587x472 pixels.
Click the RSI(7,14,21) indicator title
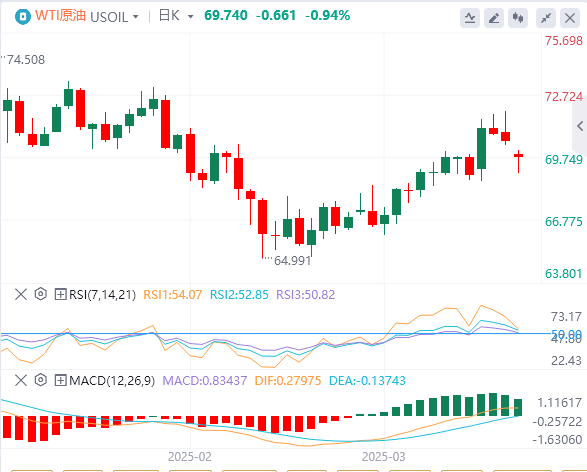[x=102, y=295]
